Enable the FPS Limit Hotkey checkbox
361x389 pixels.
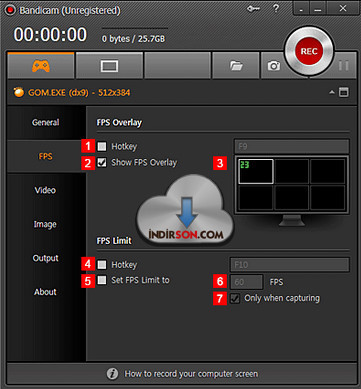pos(102,265)
